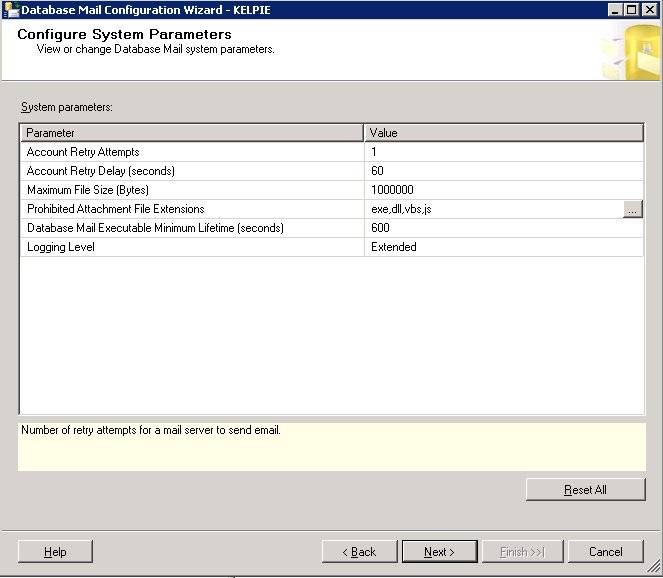
Task: Click the wizard title bar mail icon
Action: click(11, 9)
